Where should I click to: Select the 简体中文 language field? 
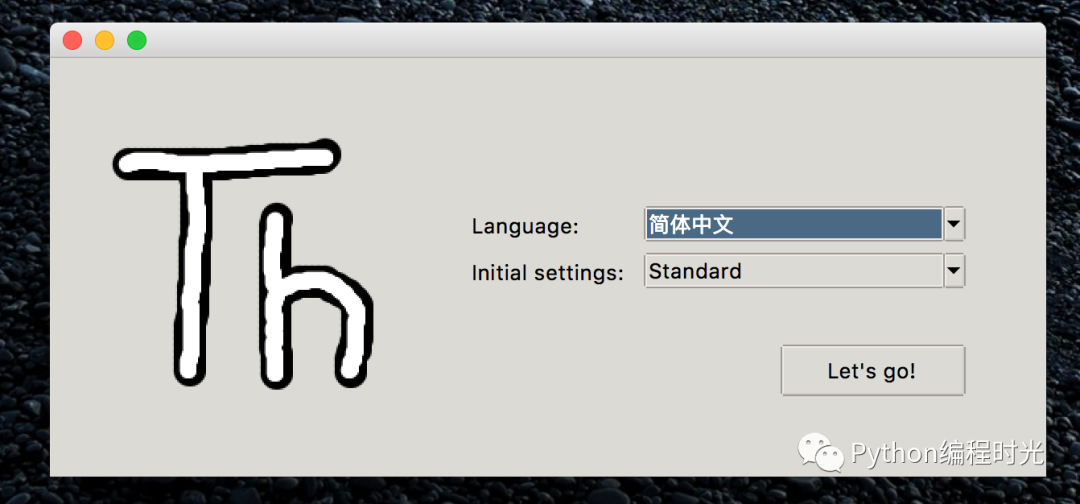click(793, 224)
